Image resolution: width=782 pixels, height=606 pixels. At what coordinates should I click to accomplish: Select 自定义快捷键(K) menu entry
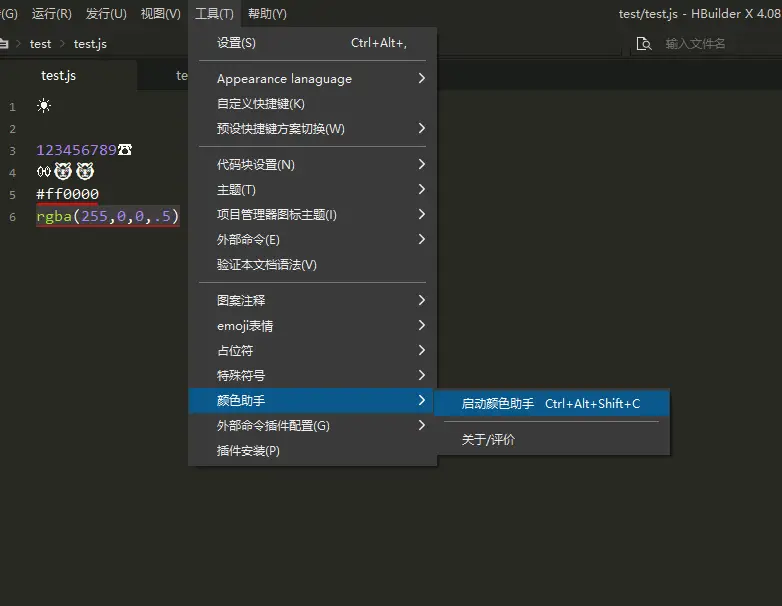pos(313,104)
